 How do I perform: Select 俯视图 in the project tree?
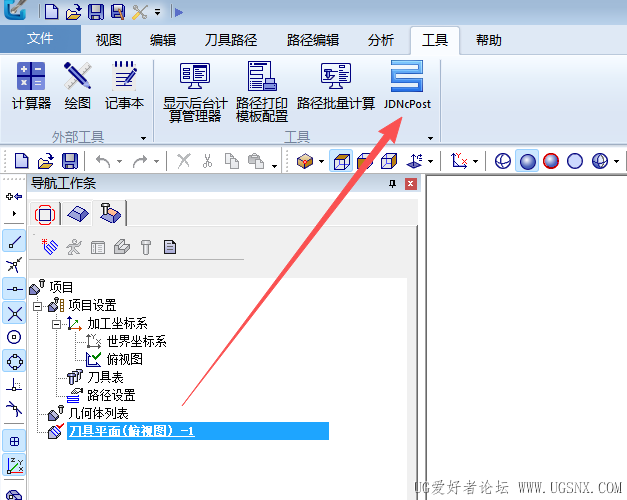coord(124,359)
